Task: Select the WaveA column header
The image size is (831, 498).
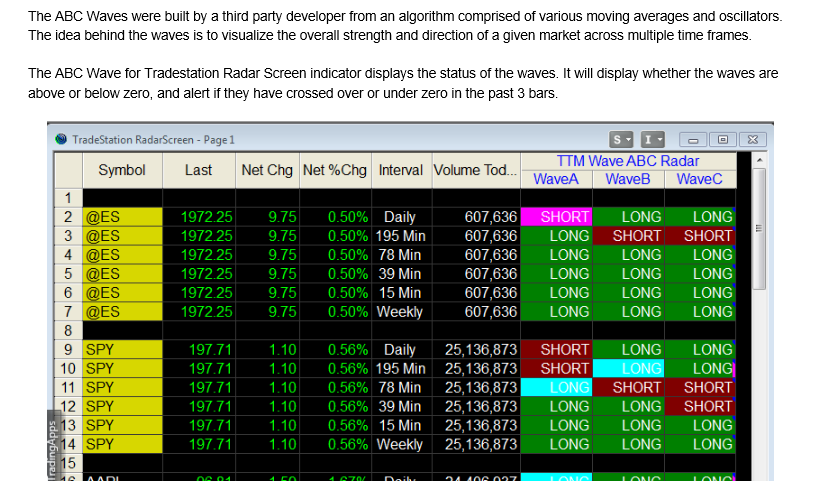Action: [556, 179]
